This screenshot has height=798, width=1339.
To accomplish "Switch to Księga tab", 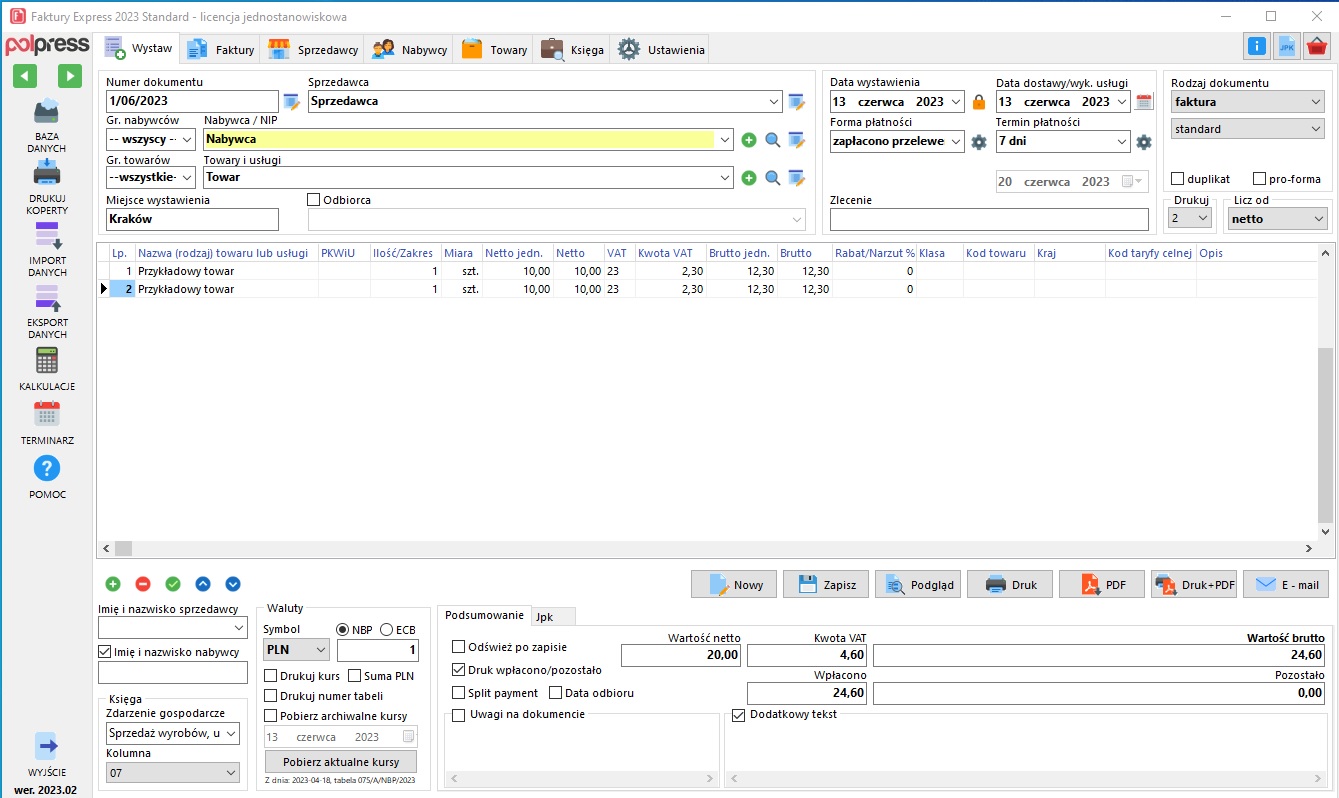I will 573,50.
